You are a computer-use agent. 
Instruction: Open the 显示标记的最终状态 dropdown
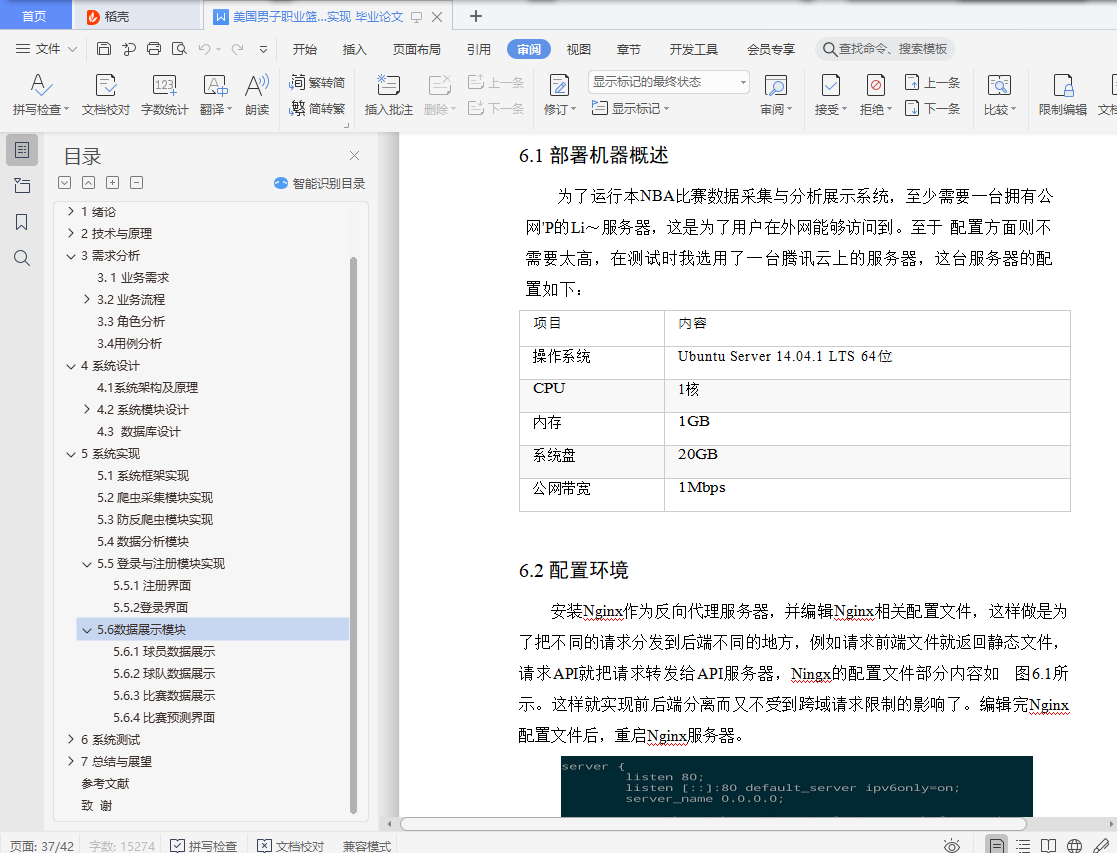click(x=669, y=82)
